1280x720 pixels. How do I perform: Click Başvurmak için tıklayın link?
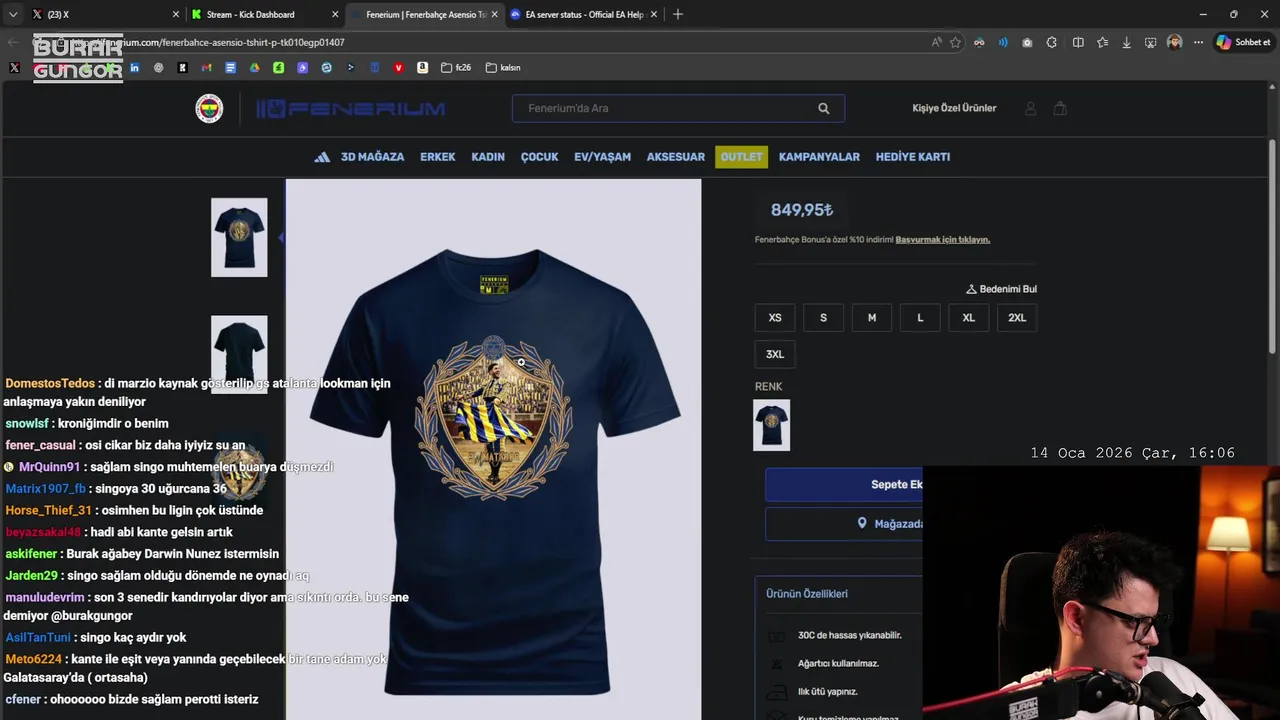[942, 240]
